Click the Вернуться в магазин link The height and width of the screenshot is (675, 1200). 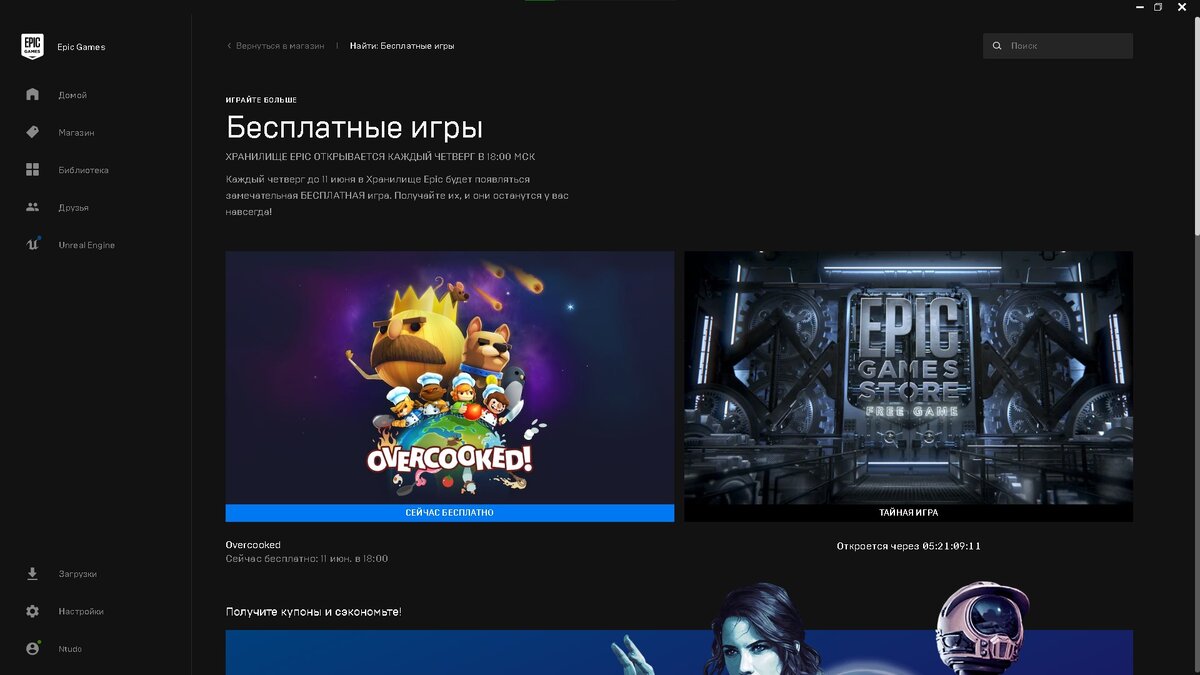click(280, 46)
